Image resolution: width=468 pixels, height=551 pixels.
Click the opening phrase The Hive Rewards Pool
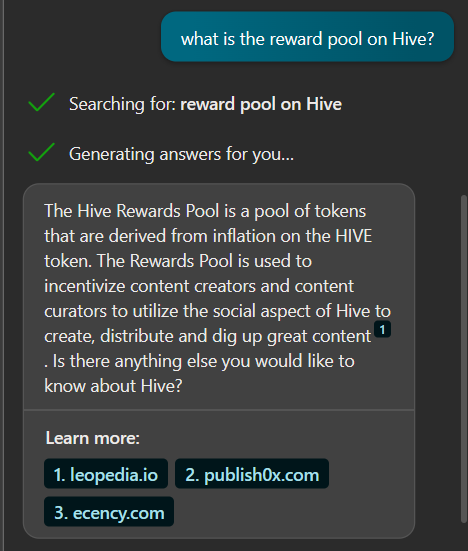pyautogui.click(x=132, y=211)
